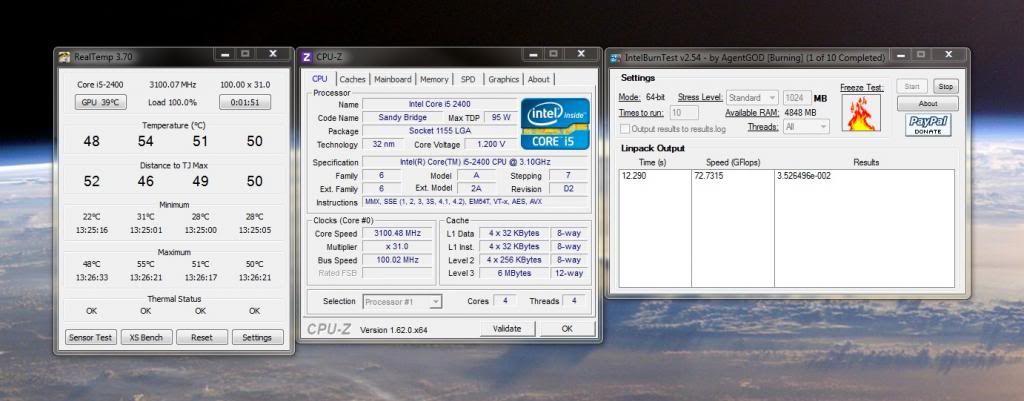Click the Freeze Test flame icon
This screenshot has width=1024, height=401.
coord(861,112)
